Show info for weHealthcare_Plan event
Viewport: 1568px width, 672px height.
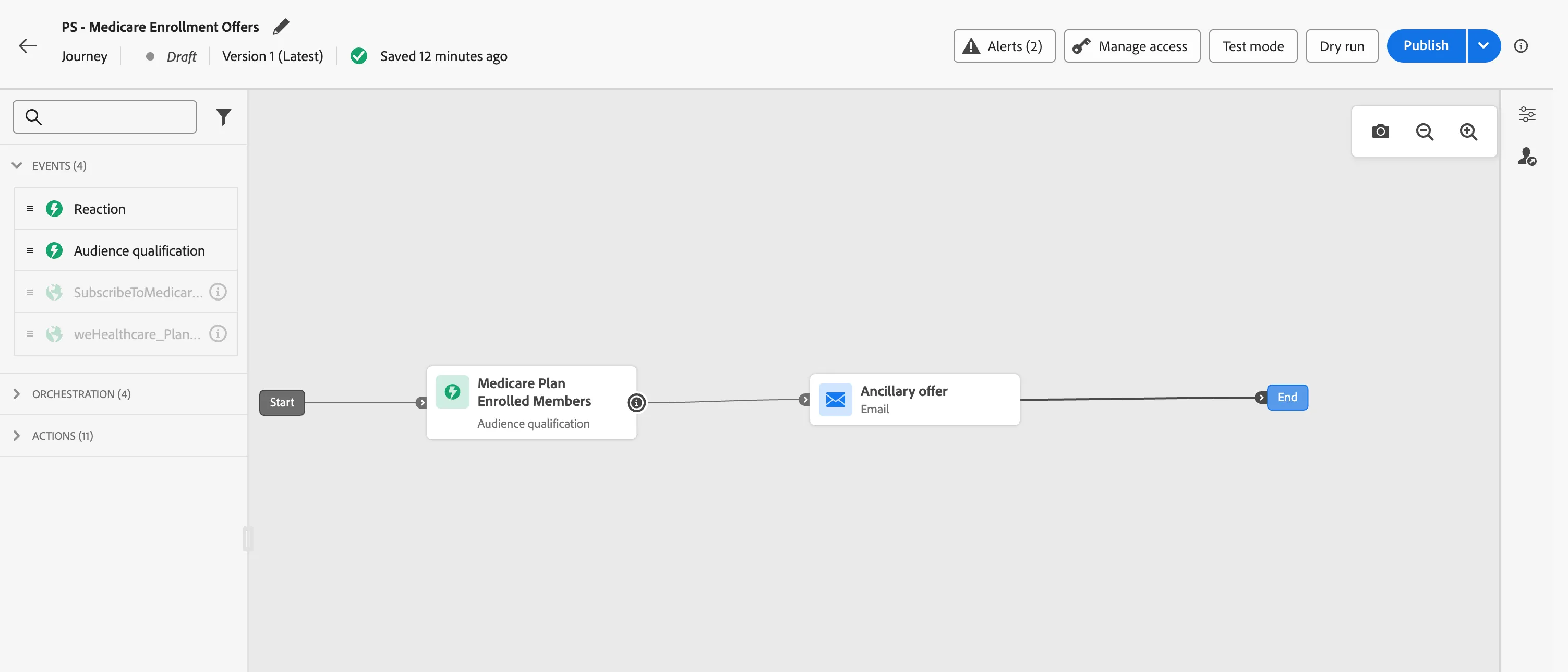point(218,333)
